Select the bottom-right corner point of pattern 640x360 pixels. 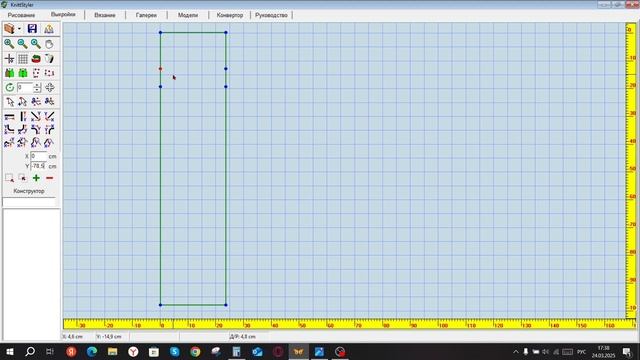226,305
